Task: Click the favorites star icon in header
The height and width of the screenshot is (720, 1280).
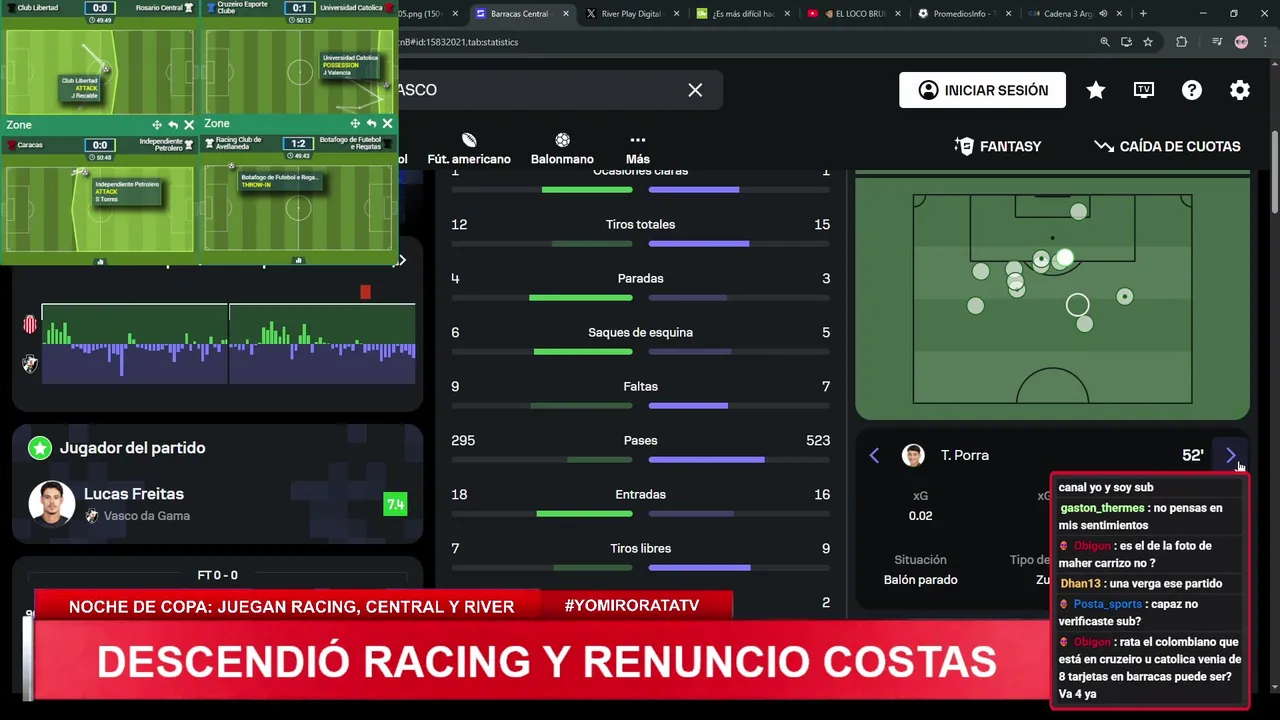Action: click(1096, 90)
